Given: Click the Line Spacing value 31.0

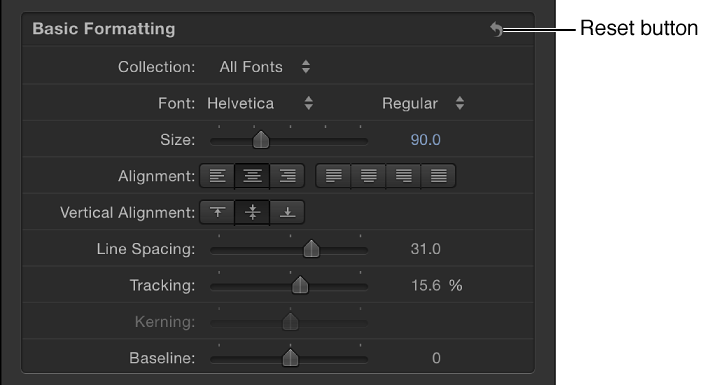Looking at the screenshot, I should [x=425, y=249].
